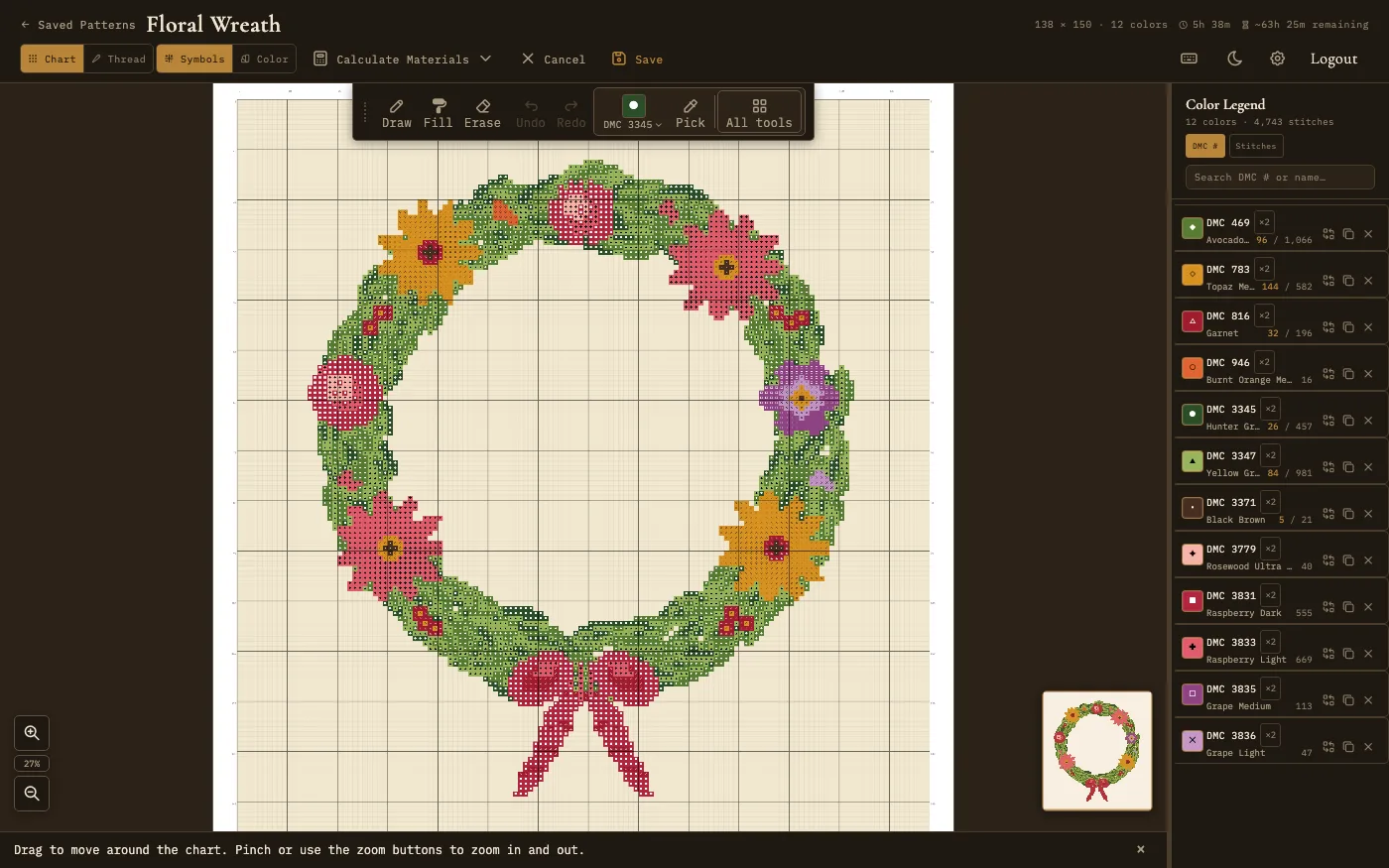Duplicate the DMC 783 color

[x=1347, y=281]
